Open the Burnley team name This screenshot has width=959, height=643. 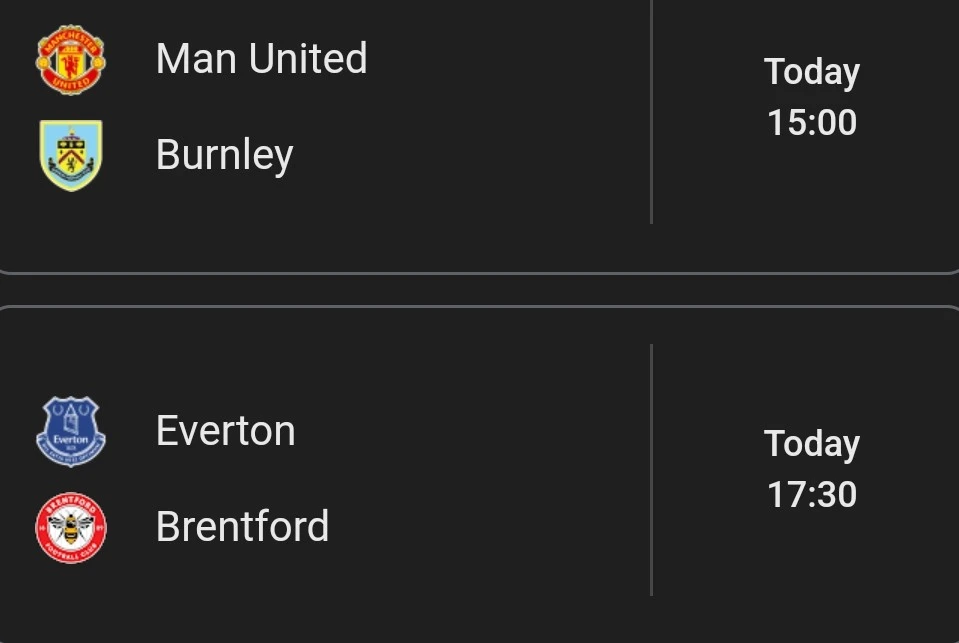click(224, 155)
